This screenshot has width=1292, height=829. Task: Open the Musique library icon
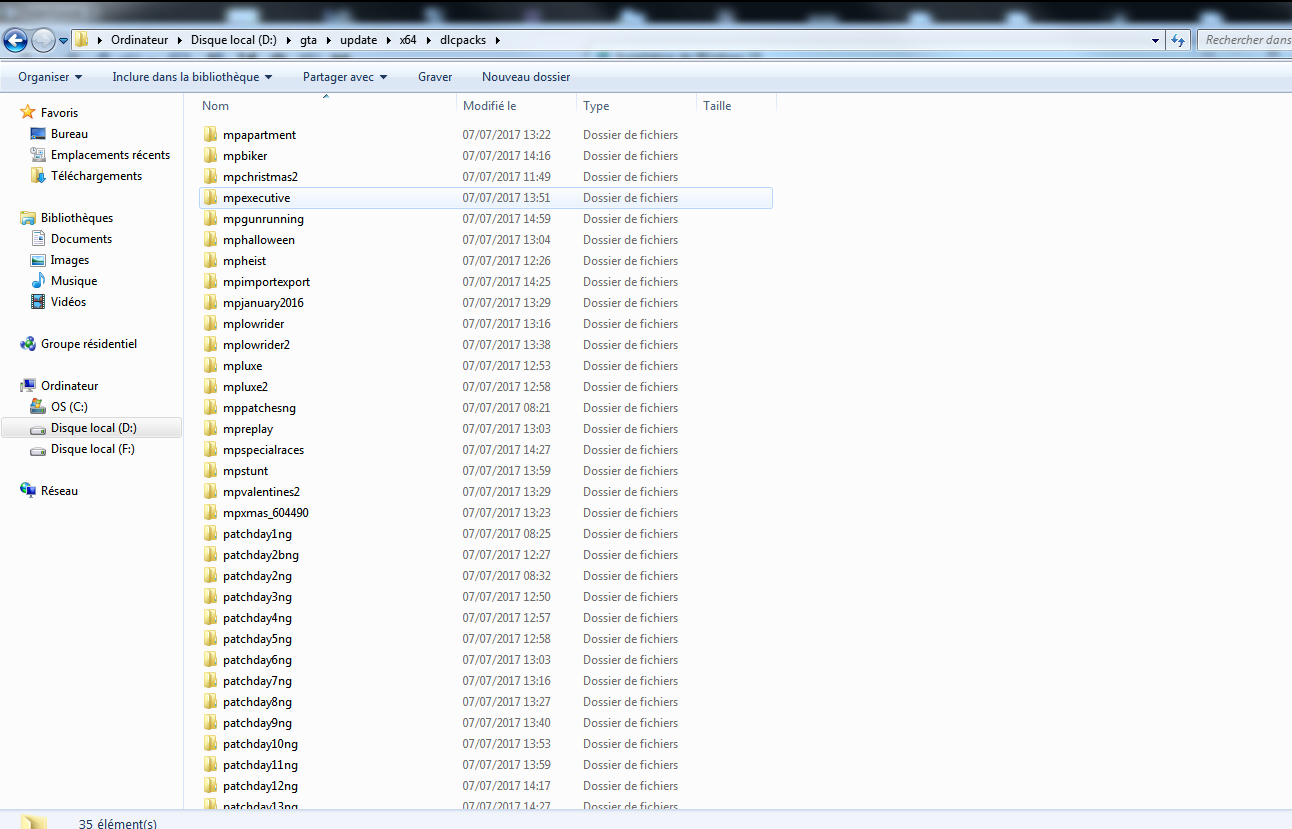pos(38,281)
